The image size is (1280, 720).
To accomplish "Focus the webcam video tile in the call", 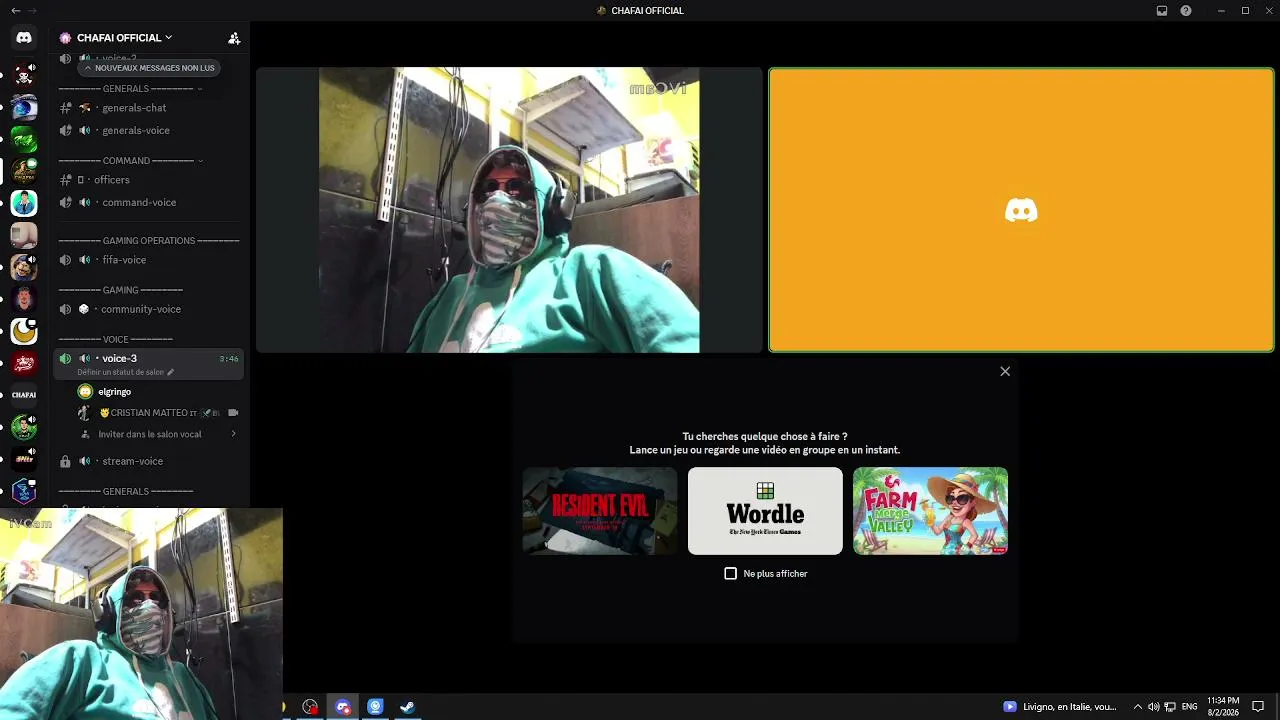I will pos(509,210).
